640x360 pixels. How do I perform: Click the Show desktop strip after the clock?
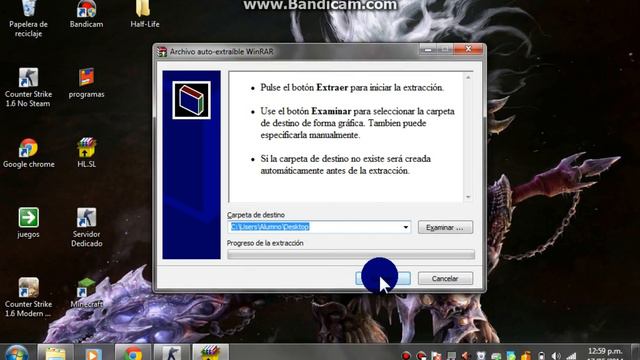[636, 353]
